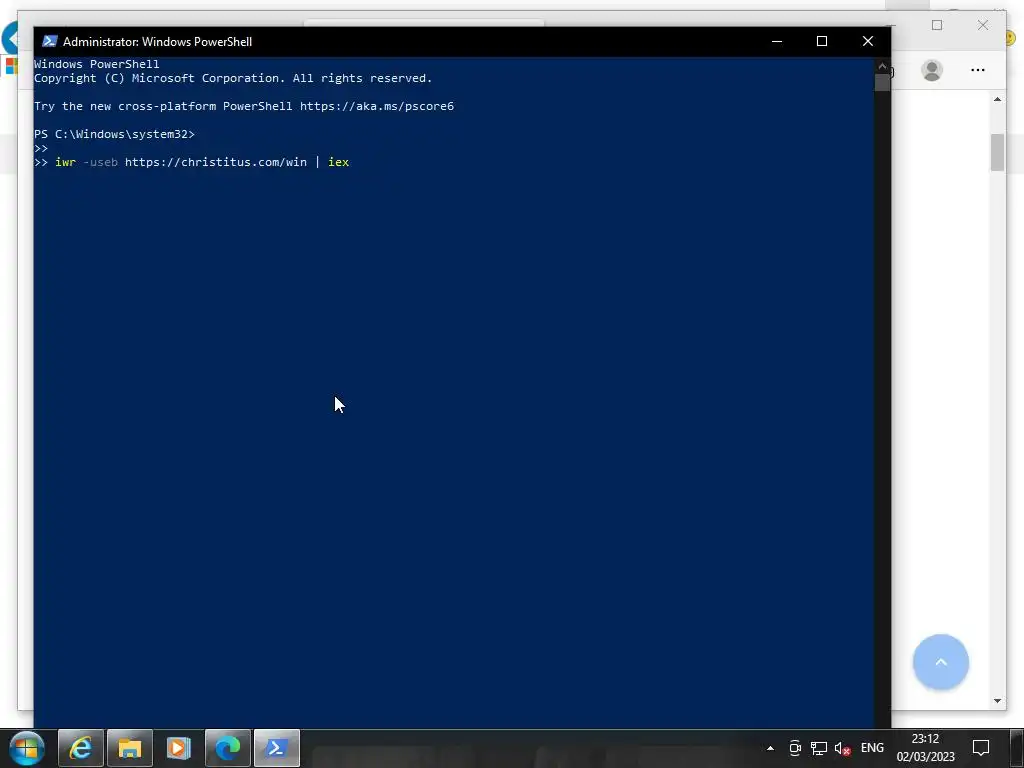Maximize the PowerShell window

[x=822, y=41]
